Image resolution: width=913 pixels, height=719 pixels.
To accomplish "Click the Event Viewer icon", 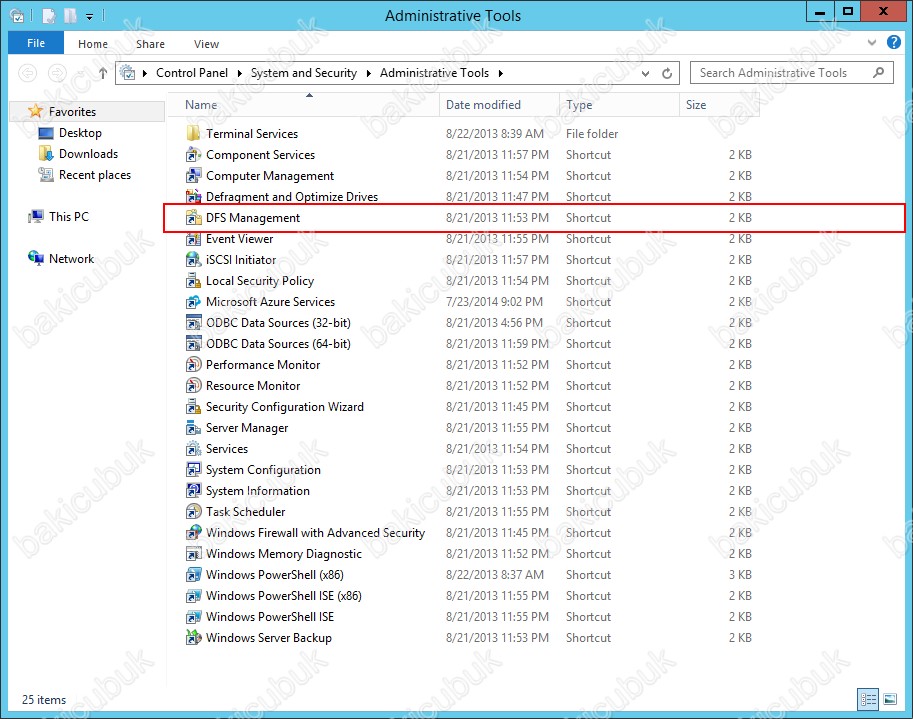I will 193,239.
